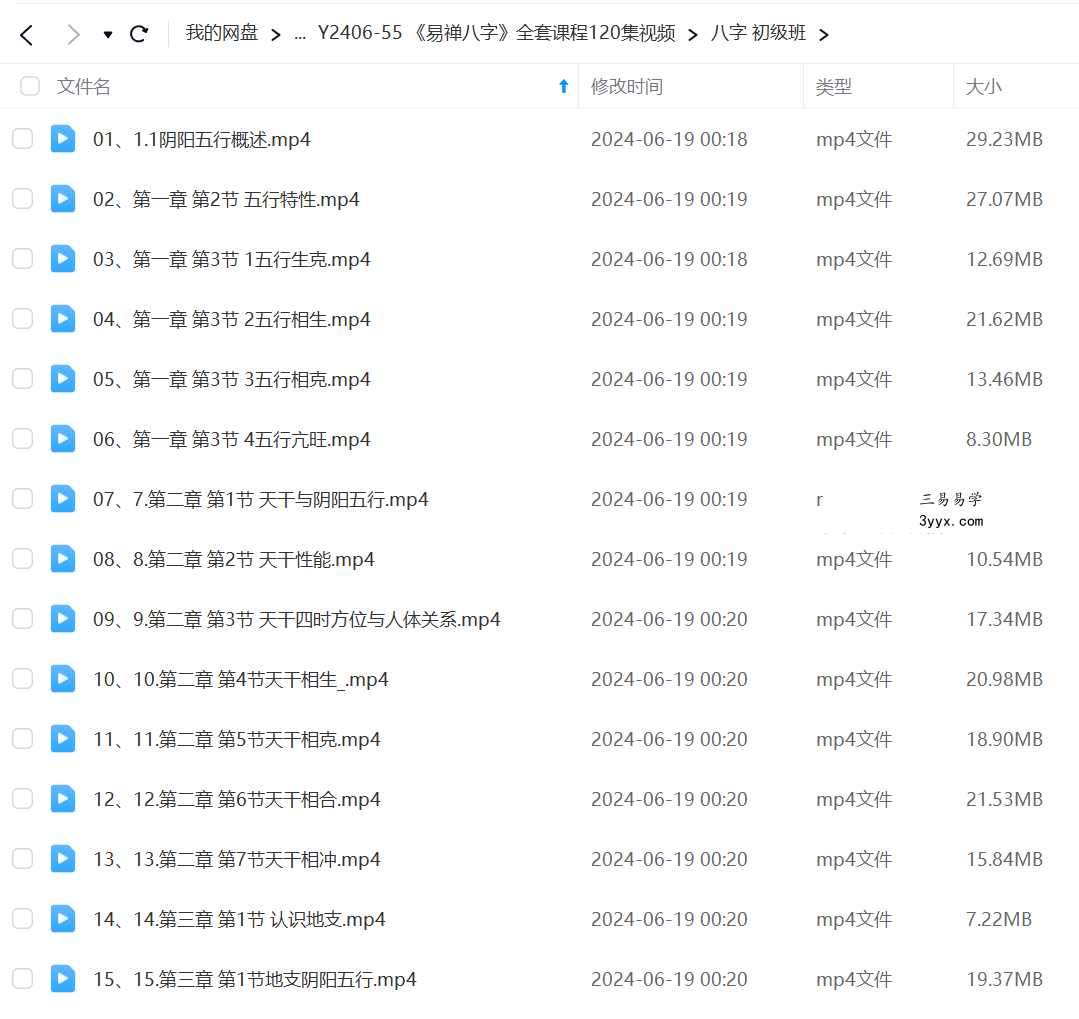This screenshot has height=1019, width=1079.
Task: Check the box for 08、8.第二章 第2节 天干性能.mp4
Action: pyautogui.click(x=23, y=559)
